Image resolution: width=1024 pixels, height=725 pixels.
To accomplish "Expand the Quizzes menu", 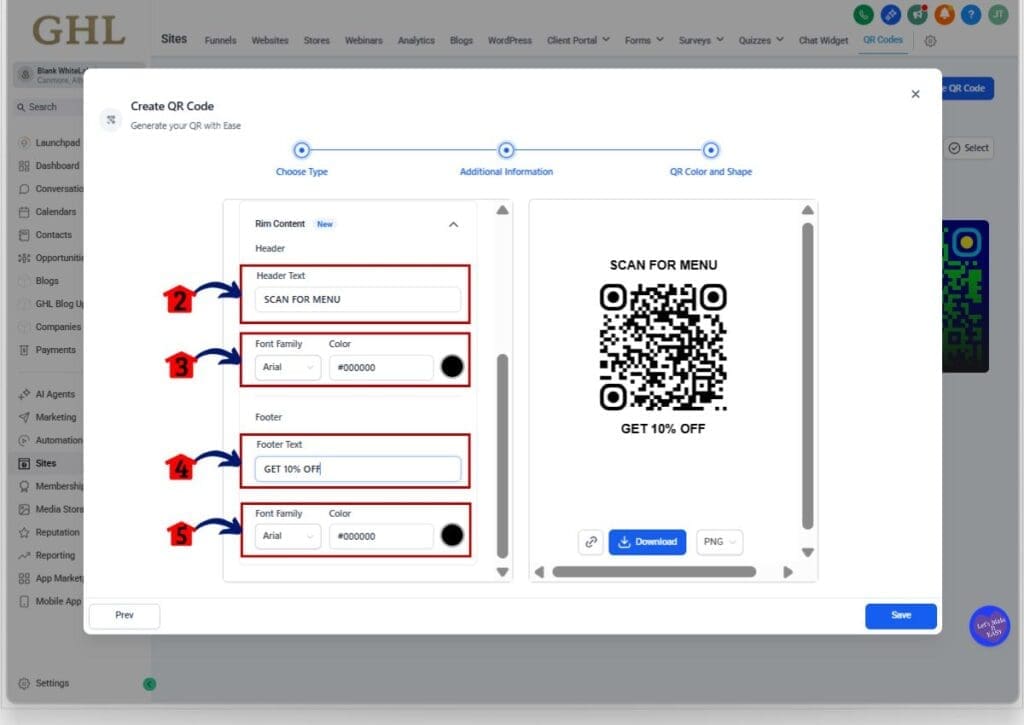I will point(761,40).
